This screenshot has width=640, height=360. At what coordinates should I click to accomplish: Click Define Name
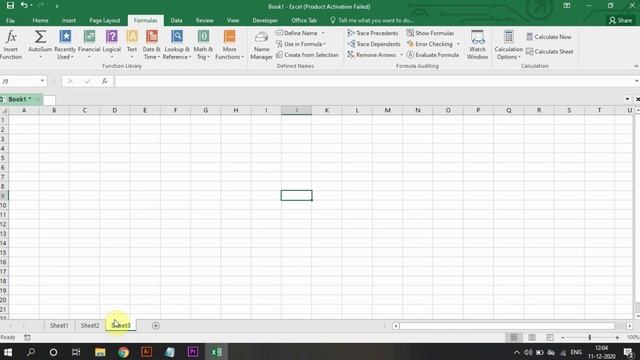297,33
